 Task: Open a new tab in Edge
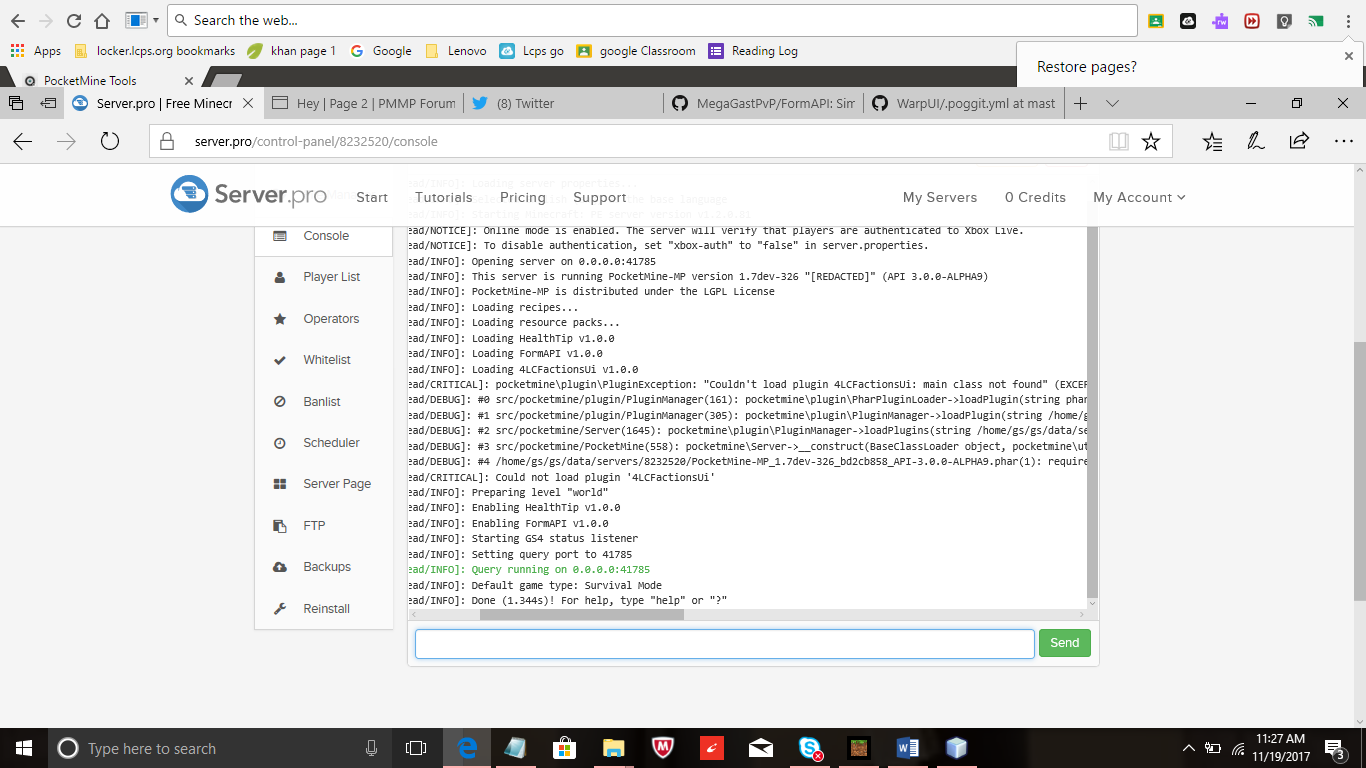click(x=1080, y=103)
